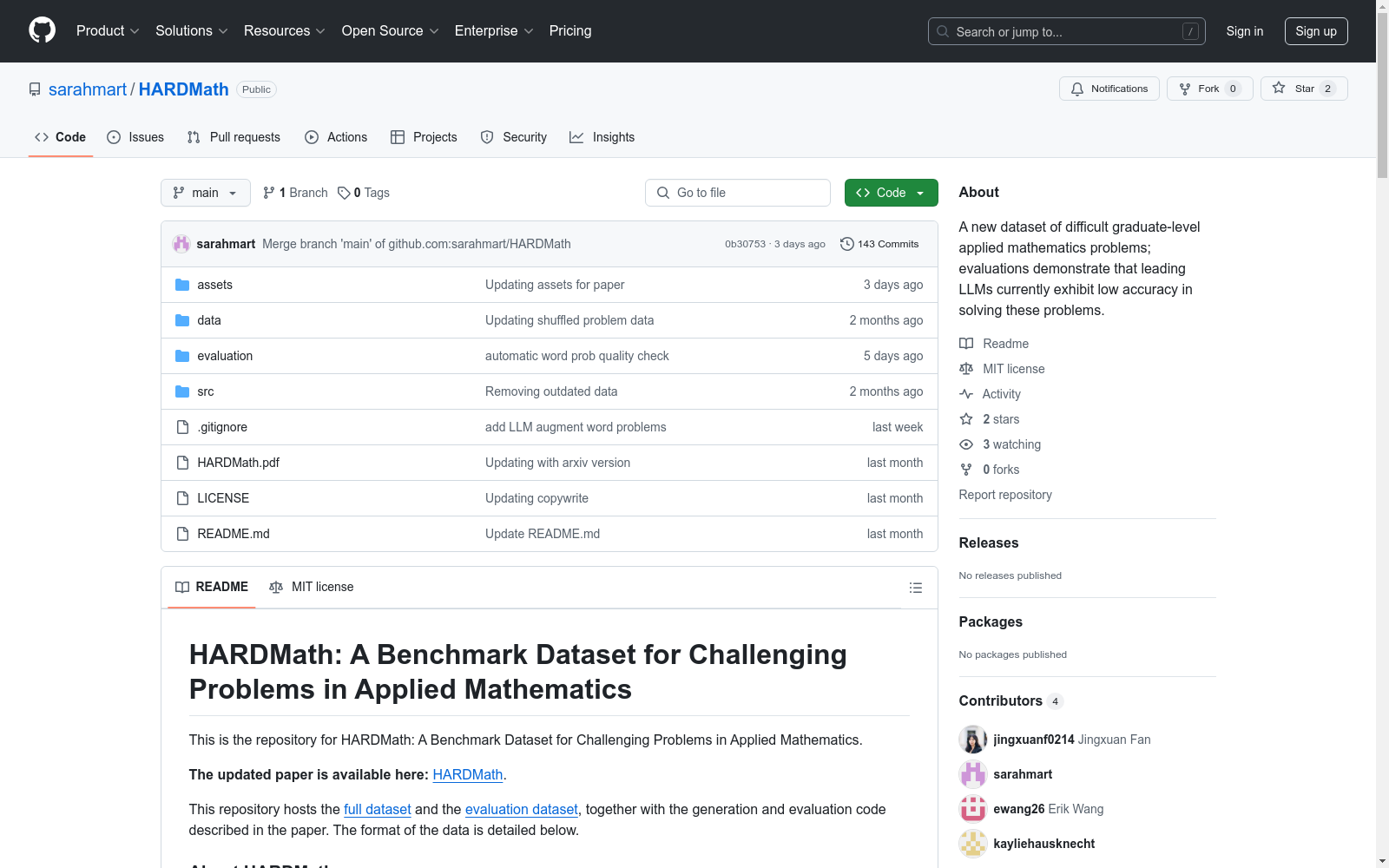This screenshot has height=868, width=1389.
Task: Open commit hash 0b30753
Action: 746,244
